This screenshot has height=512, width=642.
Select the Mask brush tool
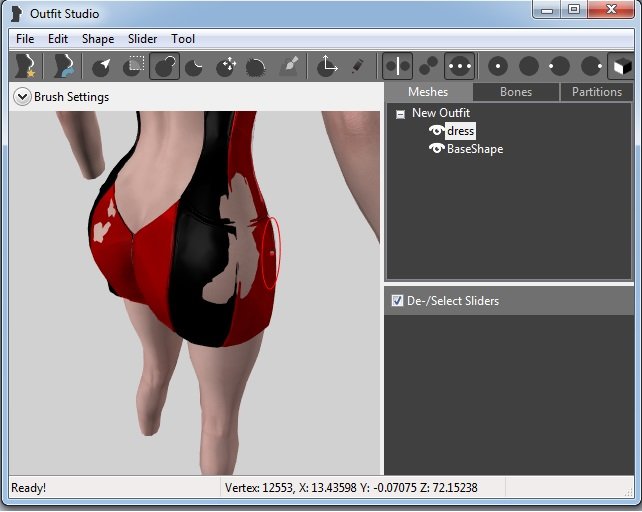coord(132,66)
